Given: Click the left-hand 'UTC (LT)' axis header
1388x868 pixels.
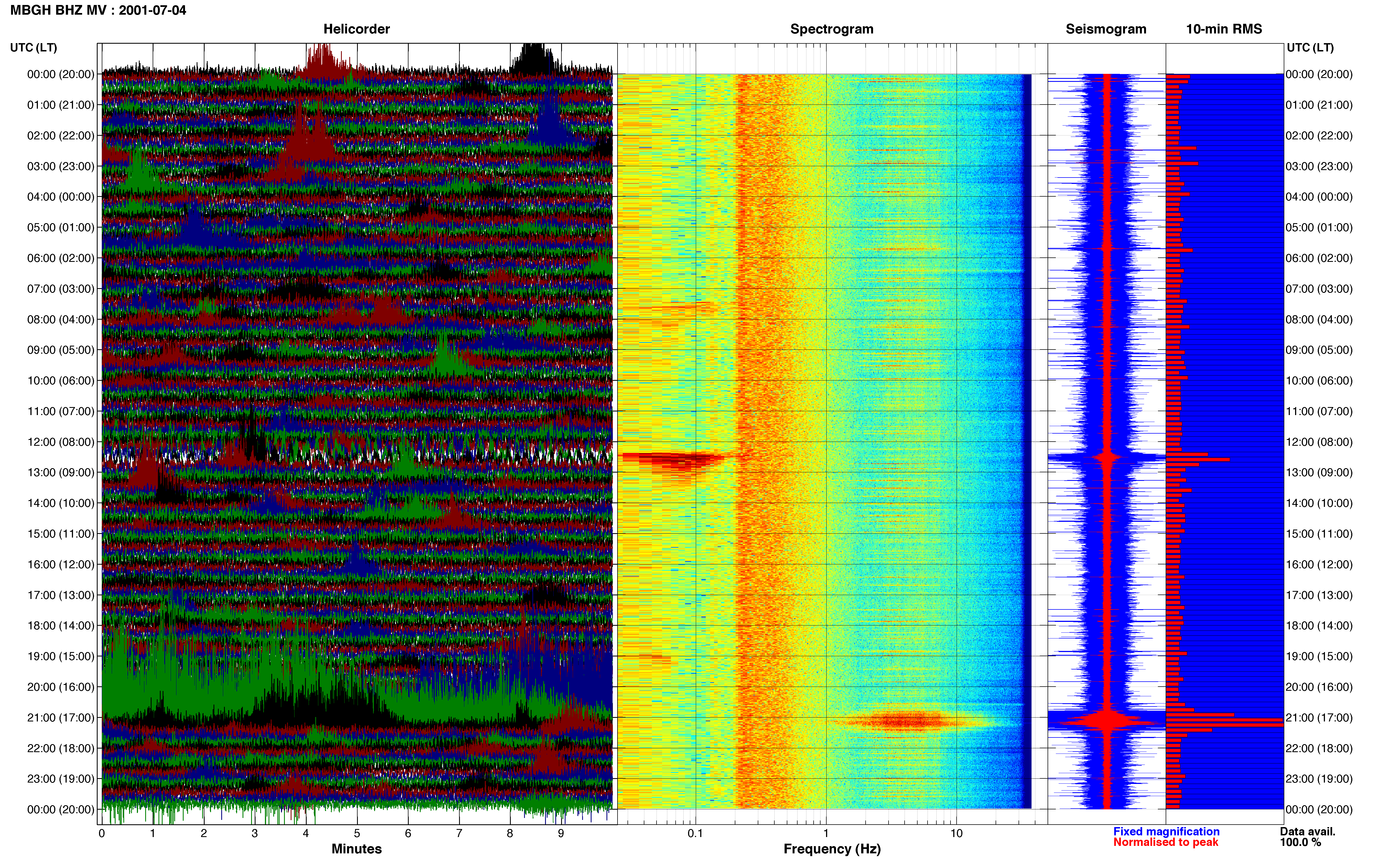Looking at the screenshot, I should pos(33,48).
